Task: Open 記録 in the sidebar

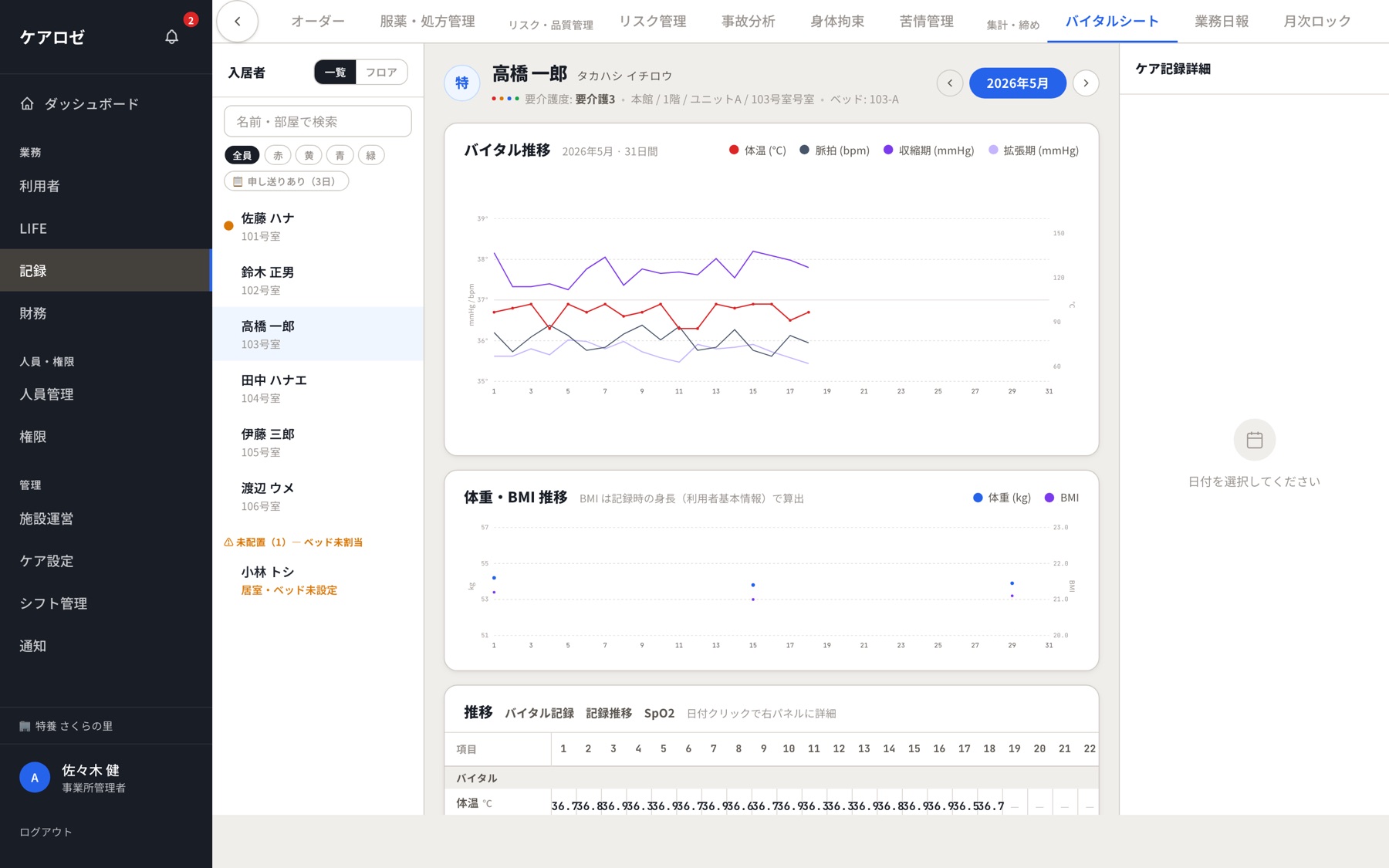Action: point(106,270)
